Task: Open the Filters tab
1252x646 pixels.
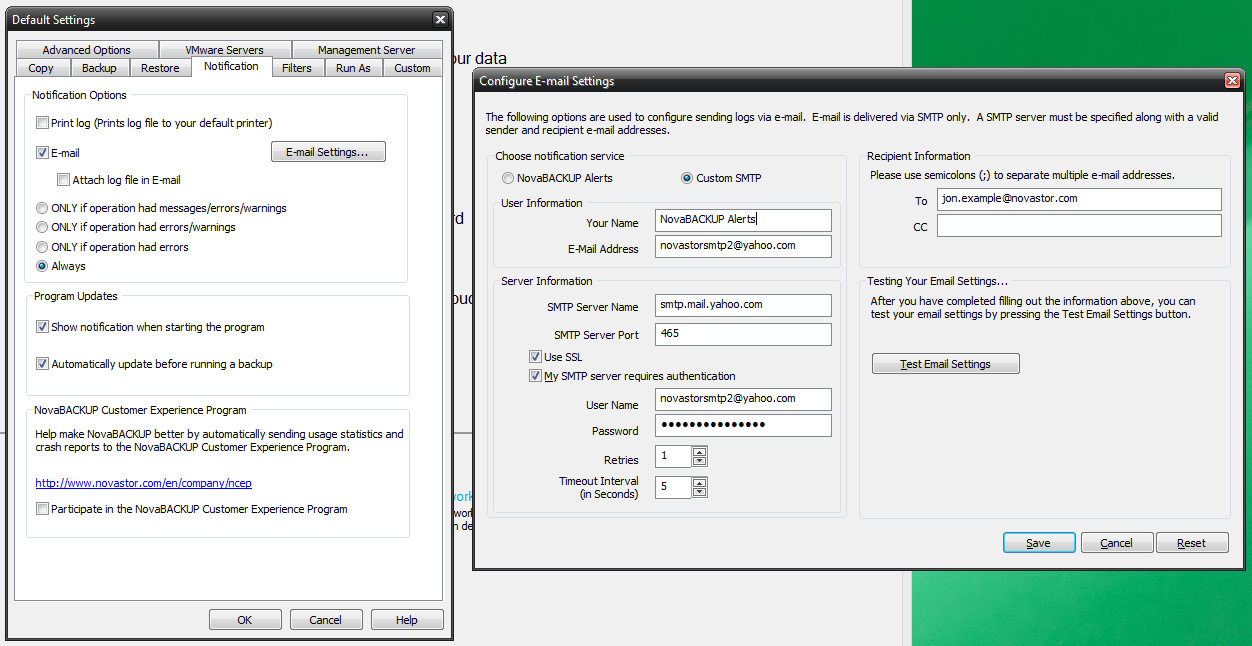Action: click(x=297, y=68)
